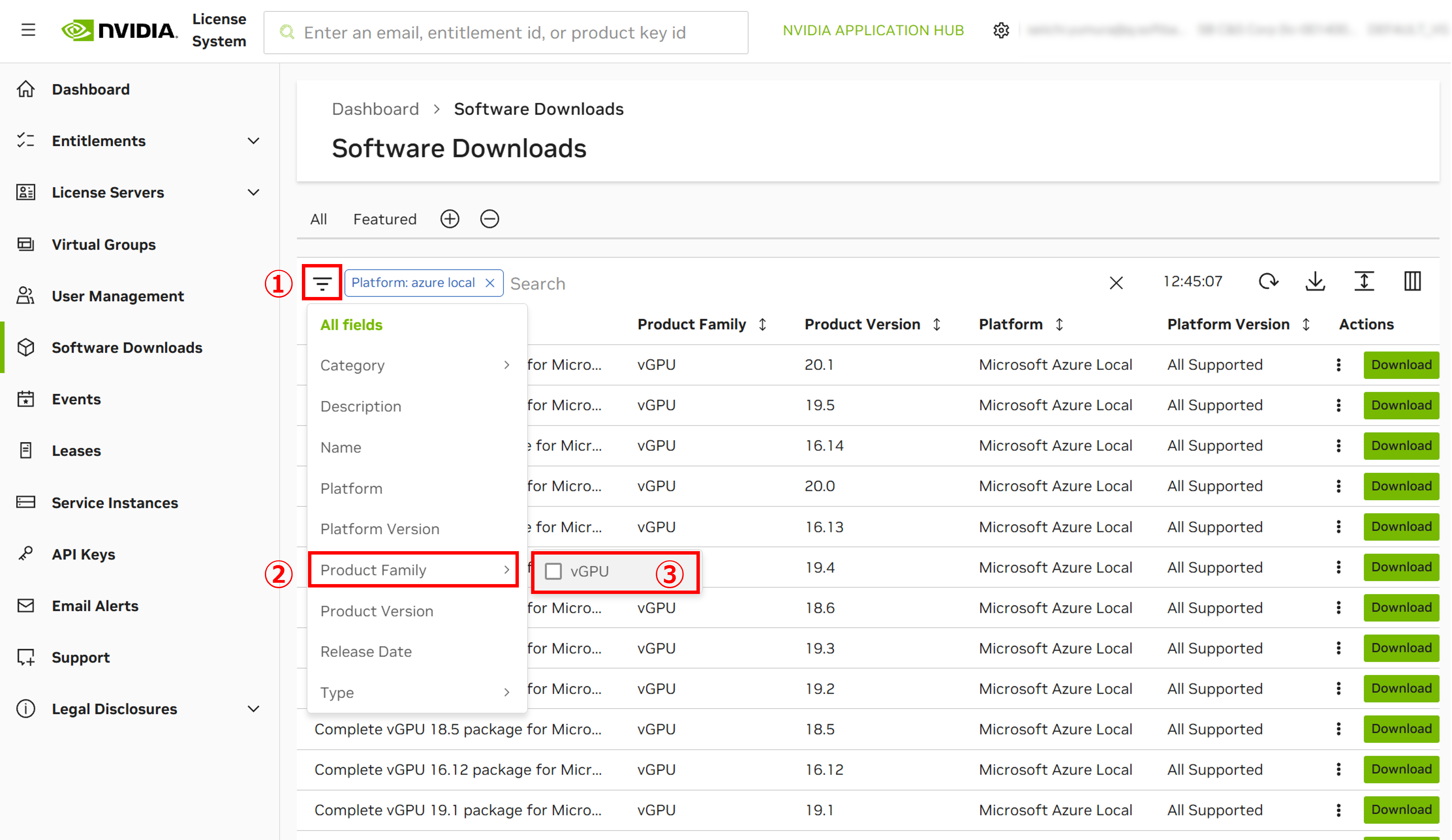Add a new tab with plus icon
The image size is (1452, 840).
pyautogui.click(x=450, y=219)
